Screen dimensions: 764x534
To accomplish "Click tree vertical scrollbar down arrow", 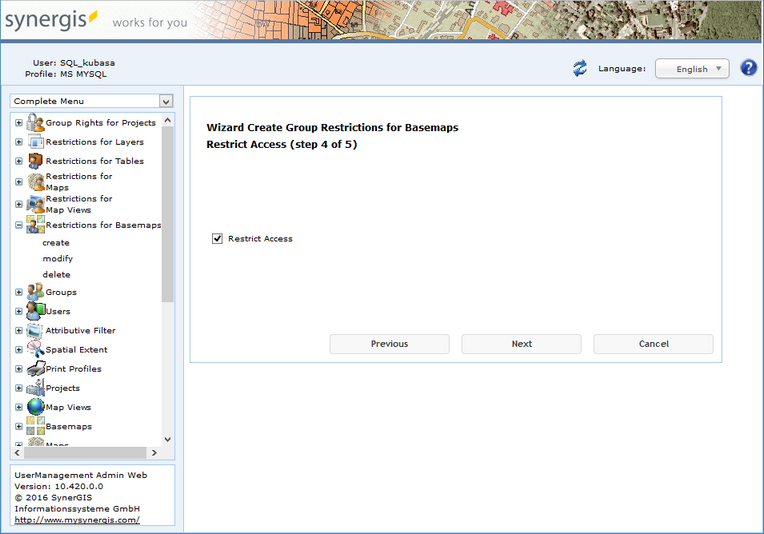I will pyautogui.click(x=168, y=439).
